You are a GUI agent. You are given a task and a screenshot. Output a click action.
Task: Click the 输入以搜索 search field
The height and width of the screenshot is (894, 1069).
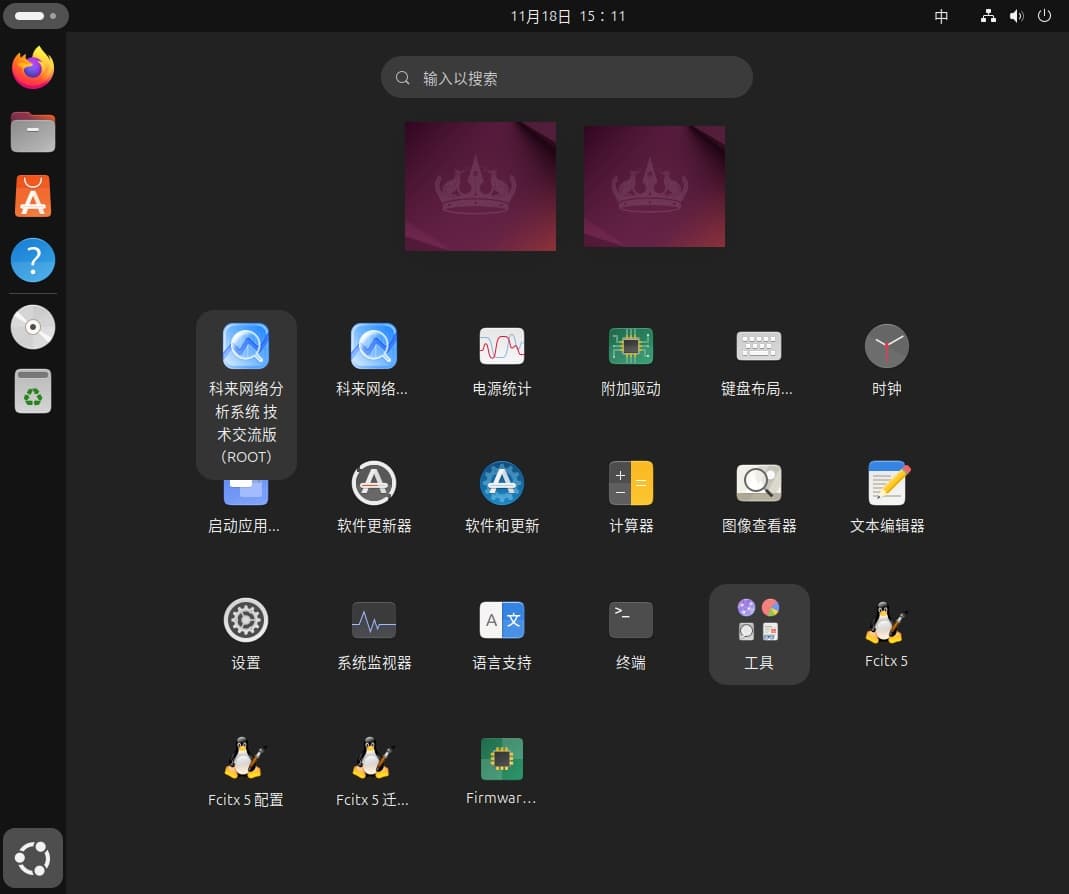coord(566,78)
